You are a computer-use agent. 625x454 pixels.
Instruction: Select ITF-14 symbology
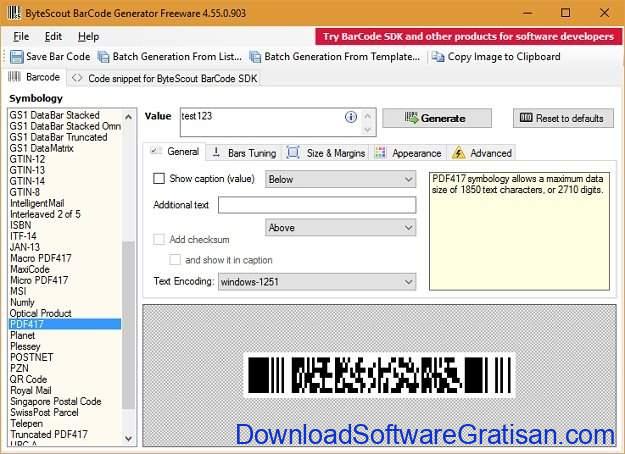[24, 236]
